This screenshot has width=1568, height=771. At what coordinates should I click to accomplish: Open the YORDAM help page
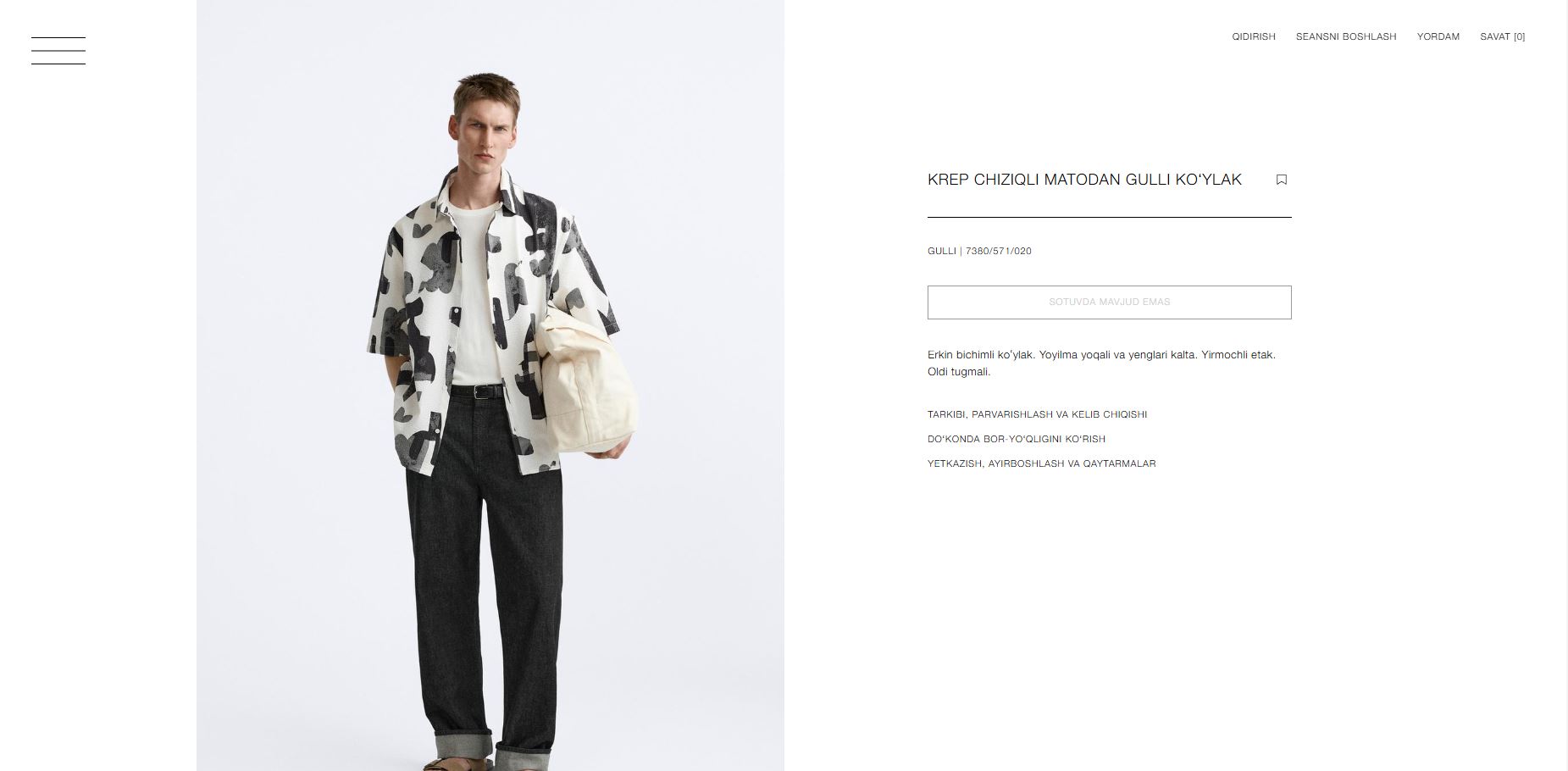point(1438,36)
